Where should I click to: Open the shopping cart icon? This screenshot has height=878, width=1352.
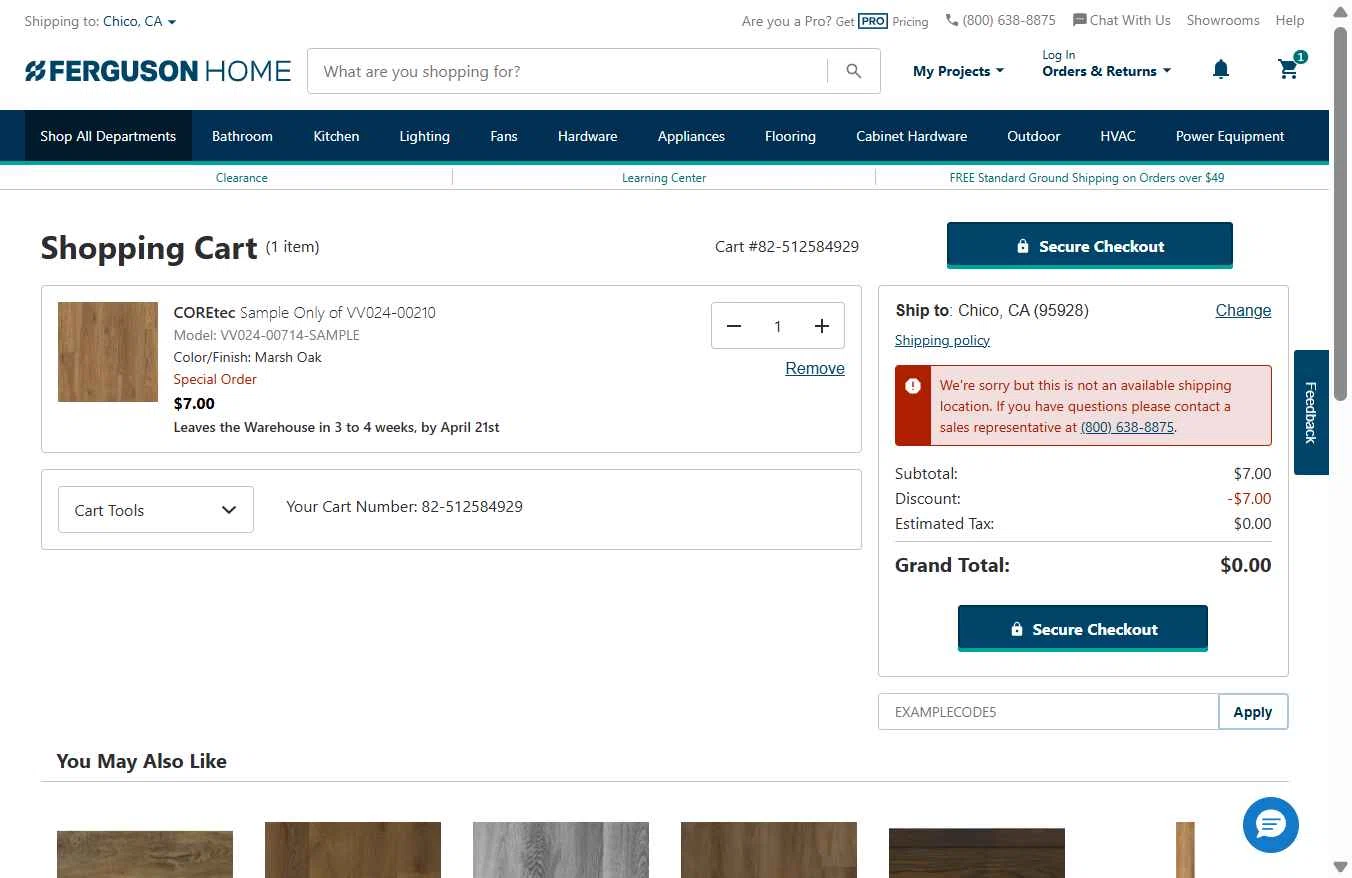click(x=1289, y=68)
